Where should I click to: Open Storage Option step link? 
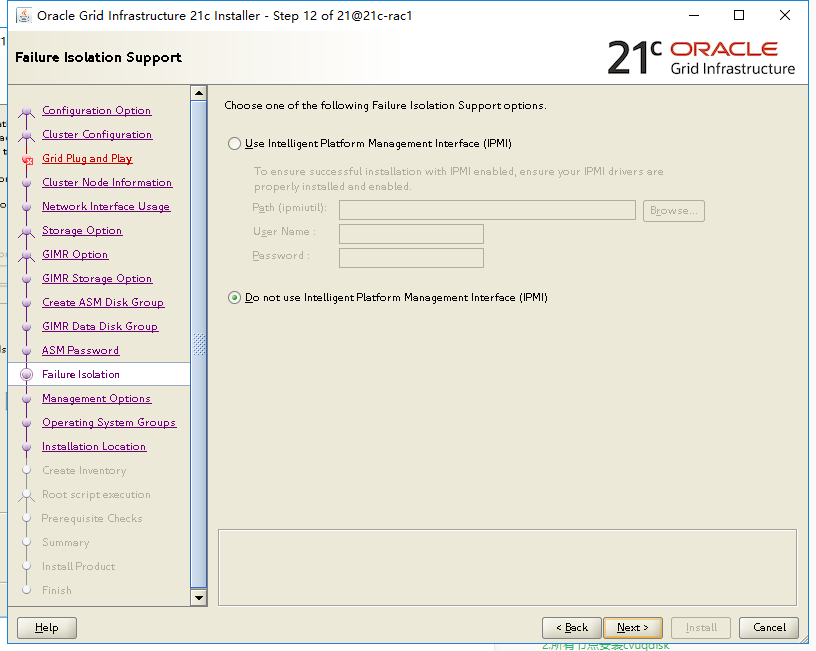point(82,230)
